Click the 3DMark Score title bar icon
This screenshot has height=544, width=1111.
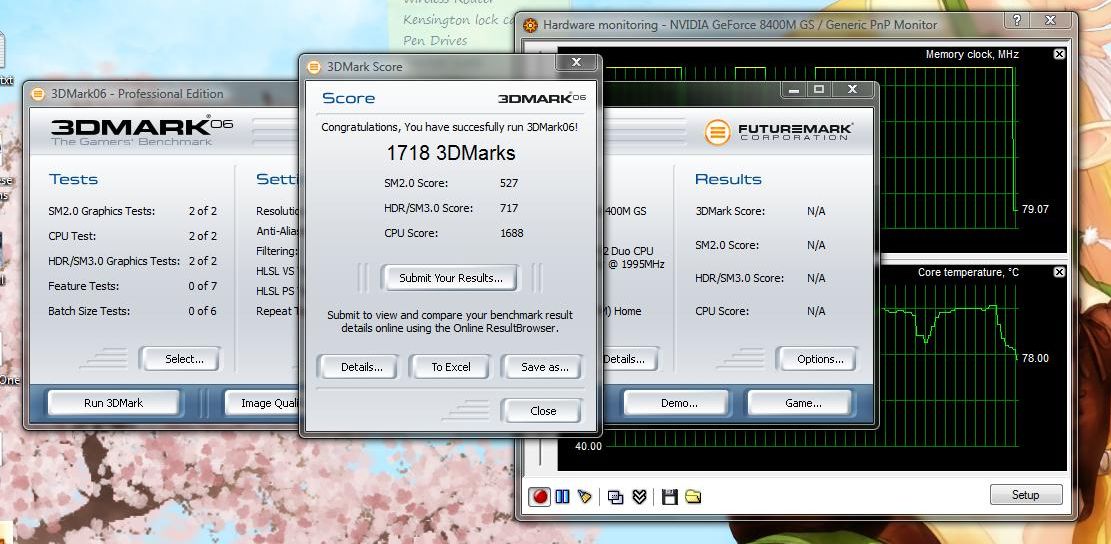click(x=313, y=67)
